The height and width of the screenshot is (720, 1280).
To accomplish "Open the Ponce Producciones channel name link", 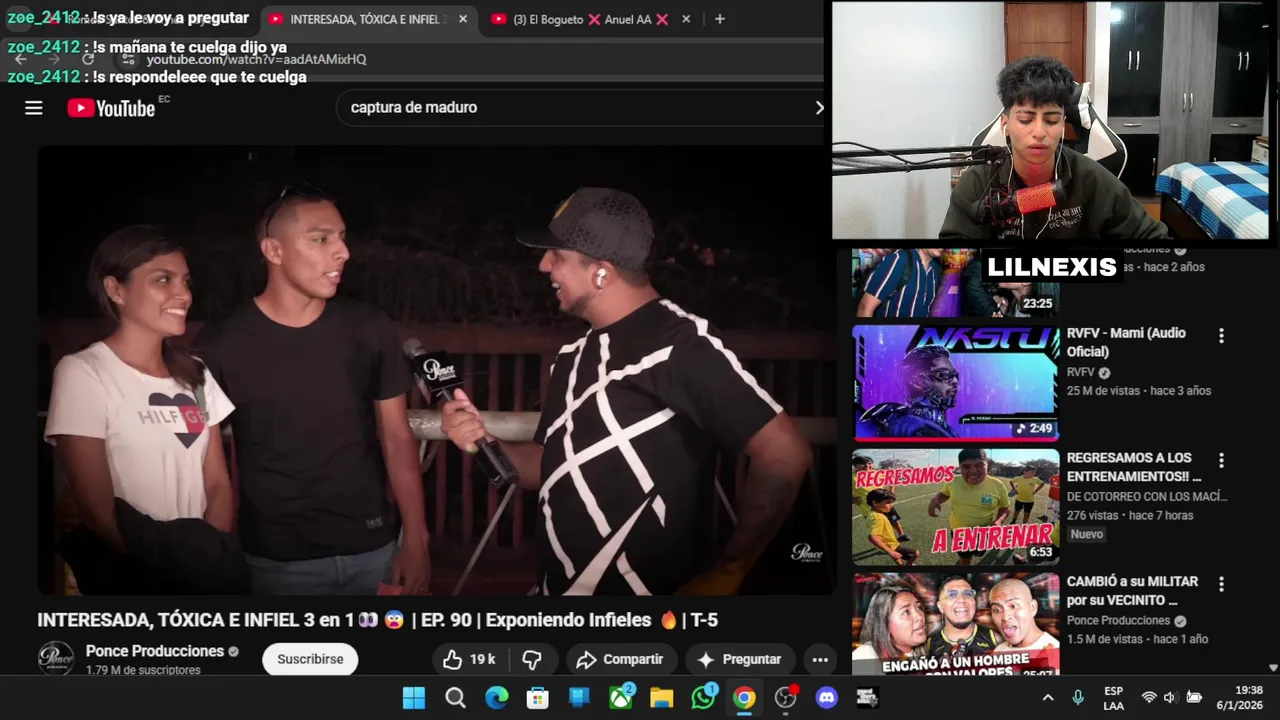I will [155, 651].
